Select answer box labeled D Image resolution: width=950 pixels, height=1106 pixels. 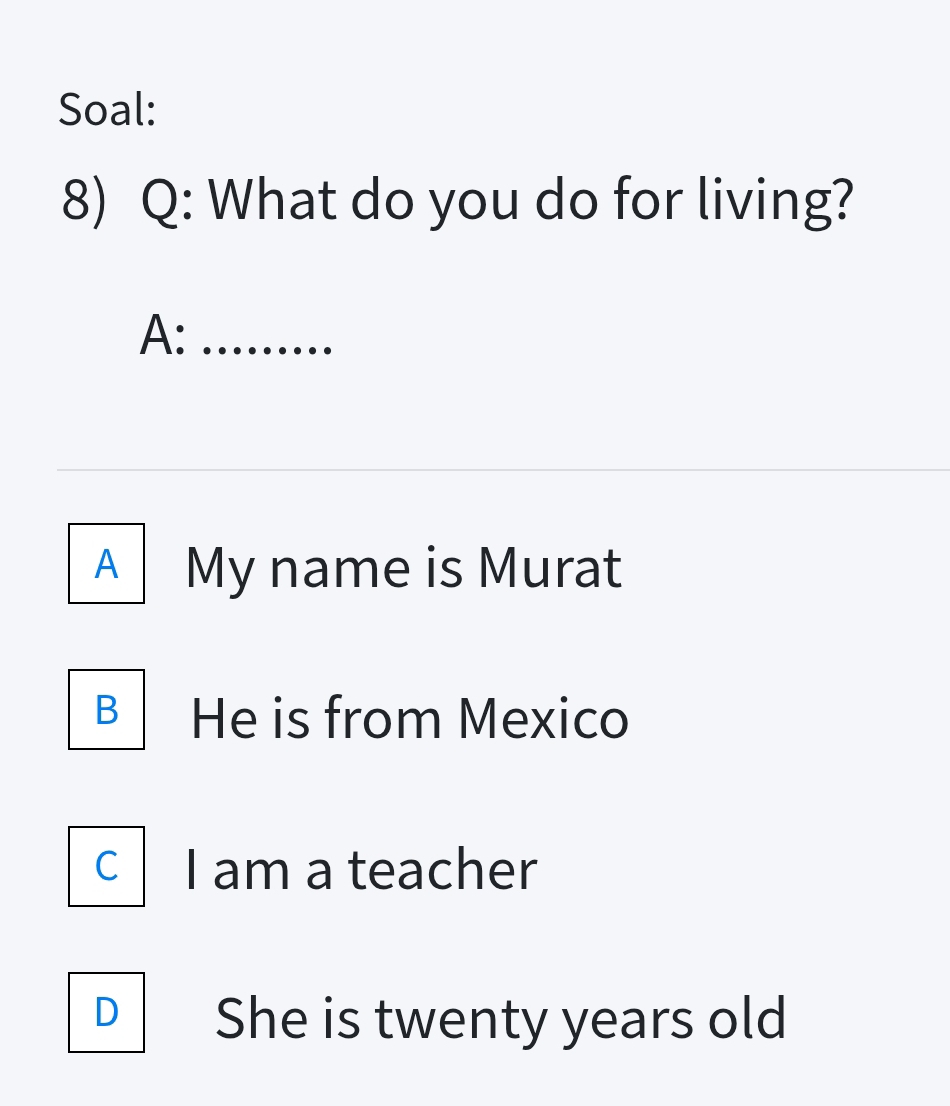coord(106,1013)
